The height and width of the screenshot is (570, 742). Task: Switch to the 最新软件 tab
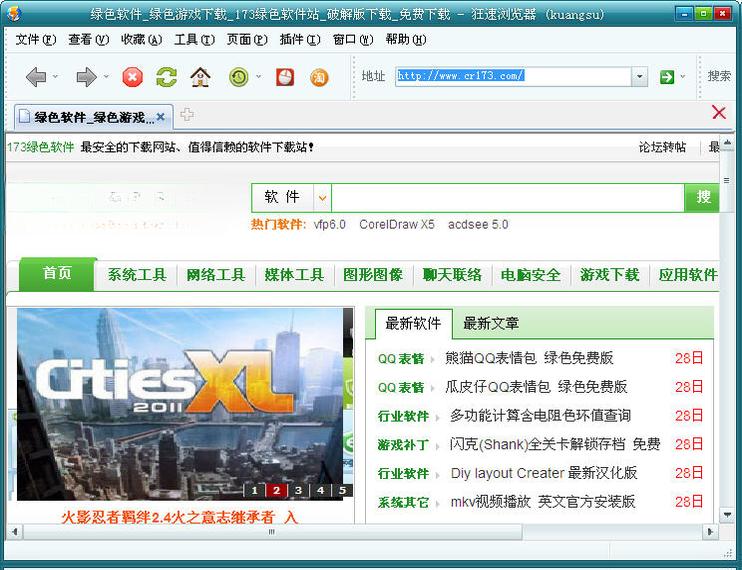(413, 324)
